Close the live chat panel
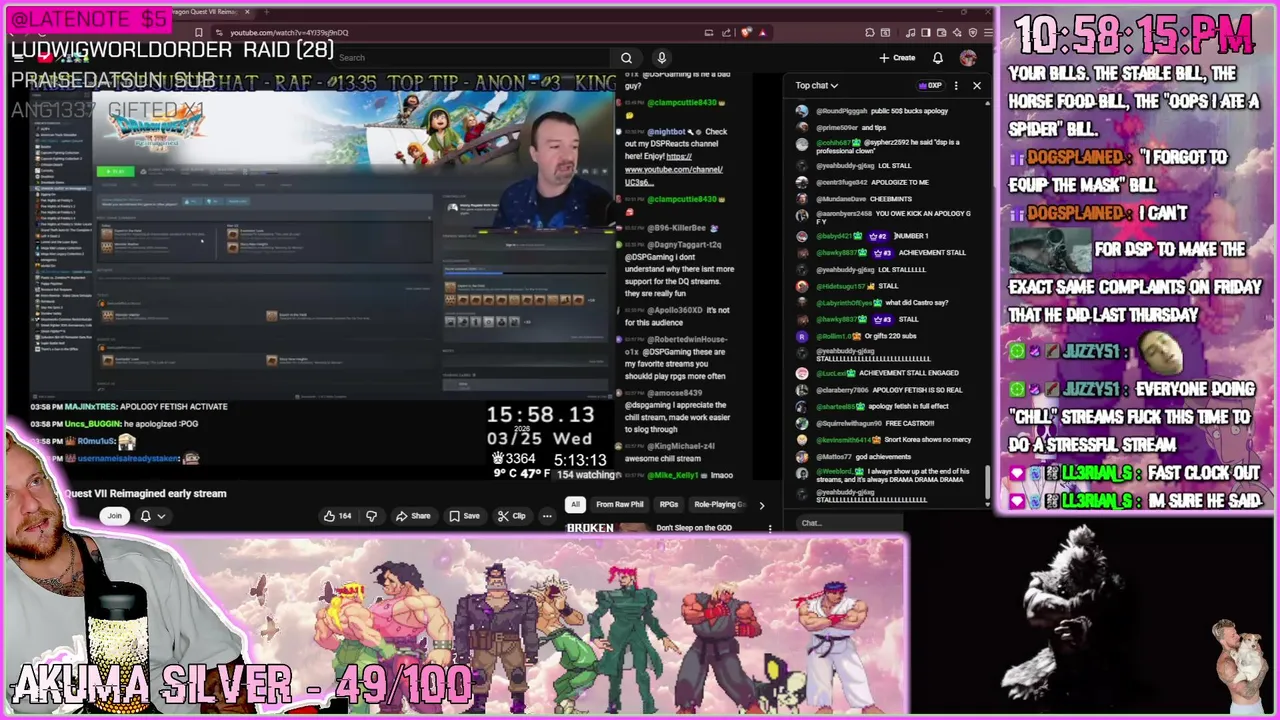1280x720 pixels. click(x=977, y=86)
